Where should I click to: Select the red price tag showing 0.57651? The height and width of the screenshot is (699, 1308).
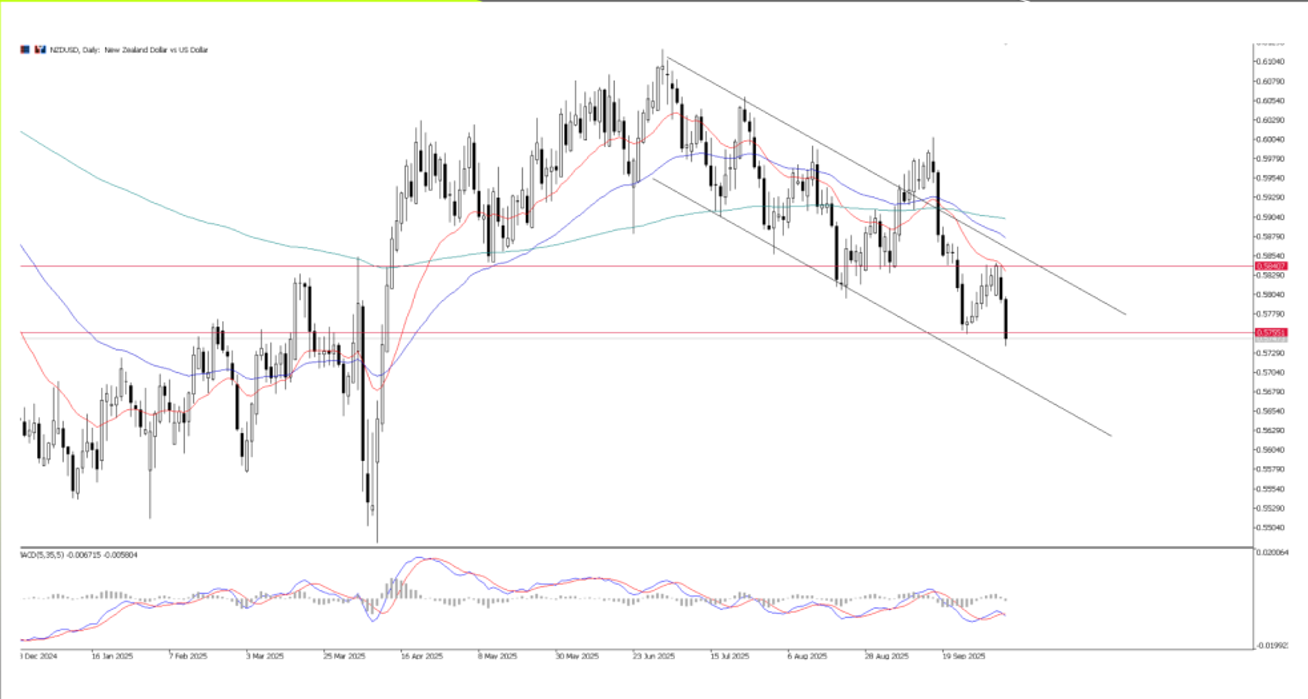click(x=1270, y=332)
